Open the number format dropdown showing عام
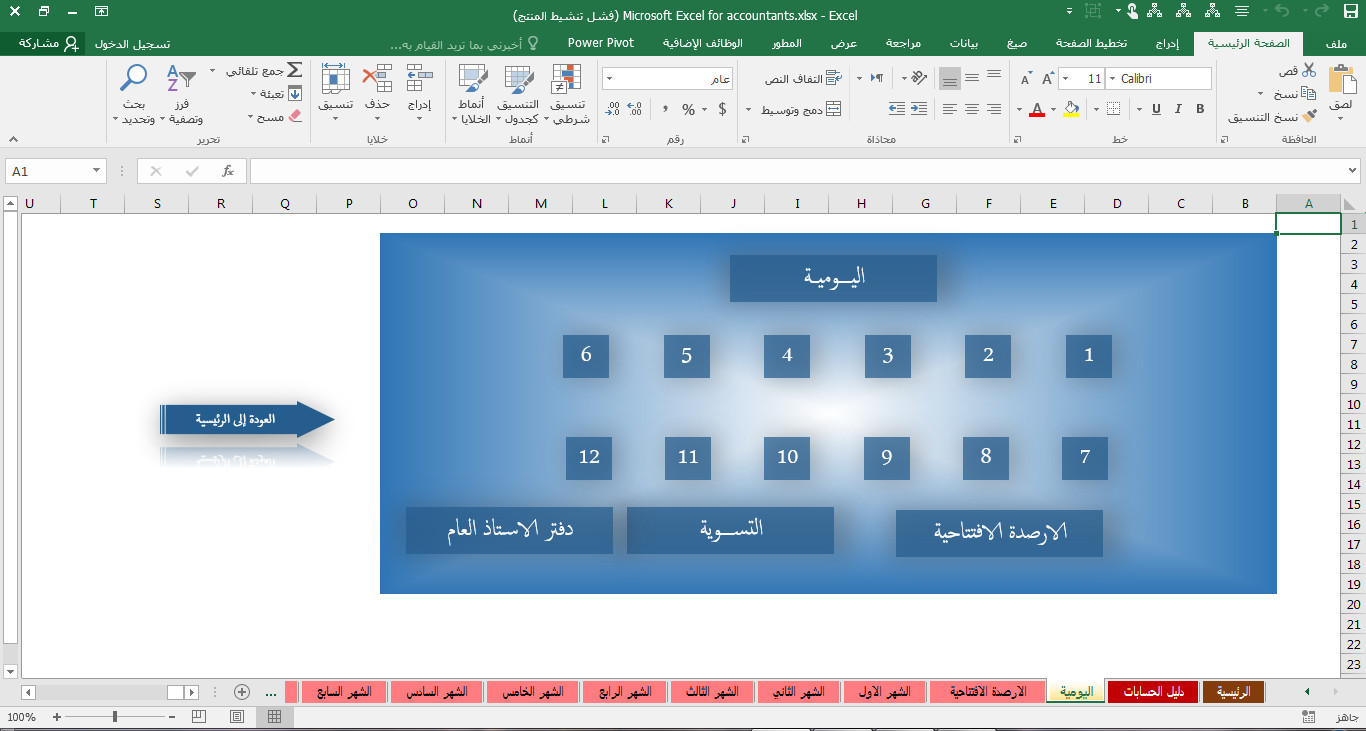 [x=665, y=77]
